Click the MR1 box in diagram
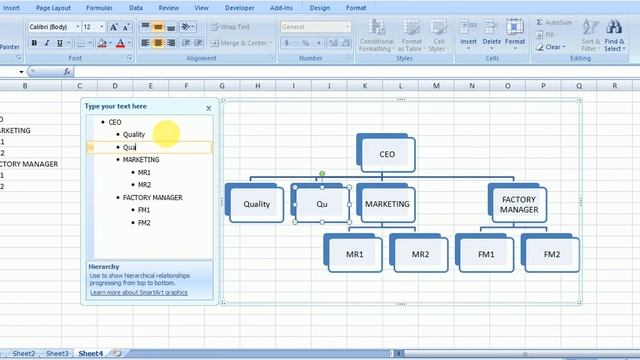This screenshot has width=640, height=360. (x=355, y=254)
